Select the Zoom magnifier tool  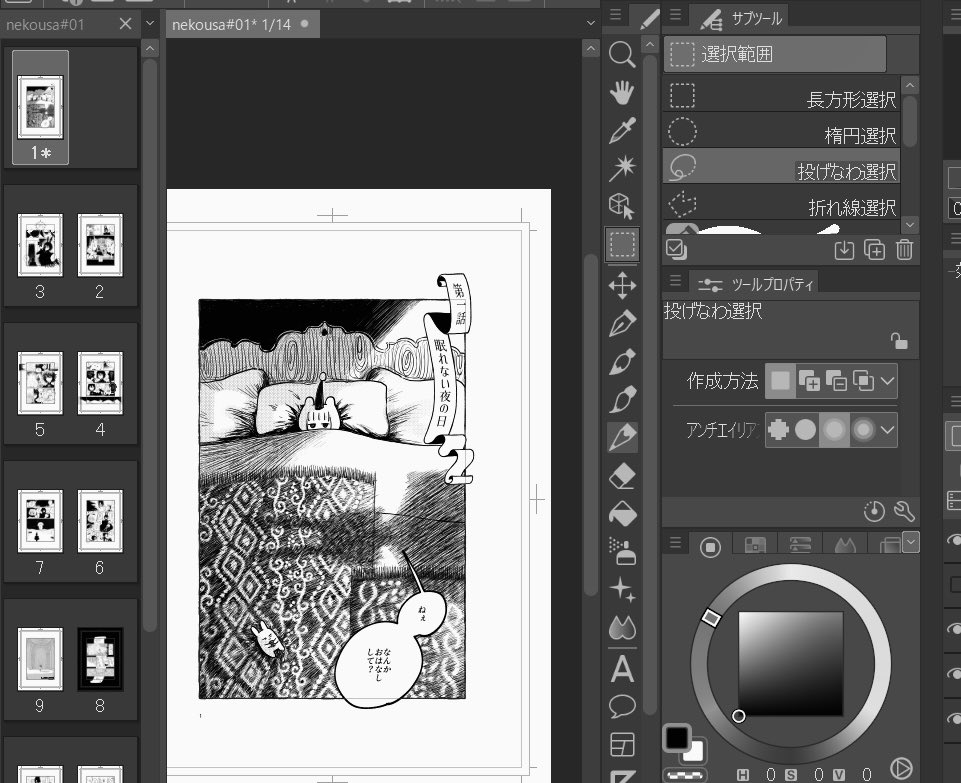tap(622, 55)
